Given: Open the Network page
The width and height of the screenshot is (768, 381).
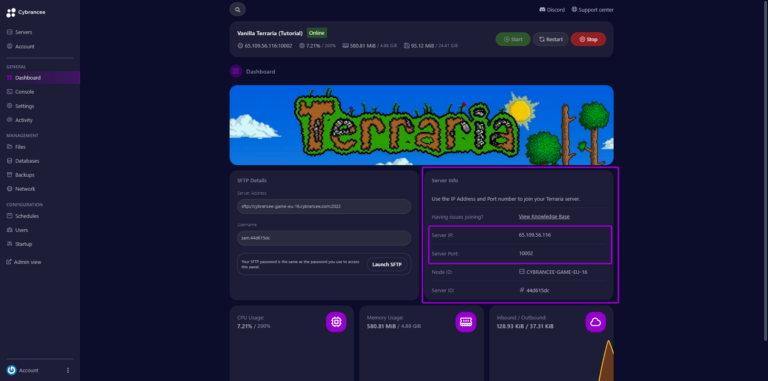Looking at the screenshot, I should (21, 189).
